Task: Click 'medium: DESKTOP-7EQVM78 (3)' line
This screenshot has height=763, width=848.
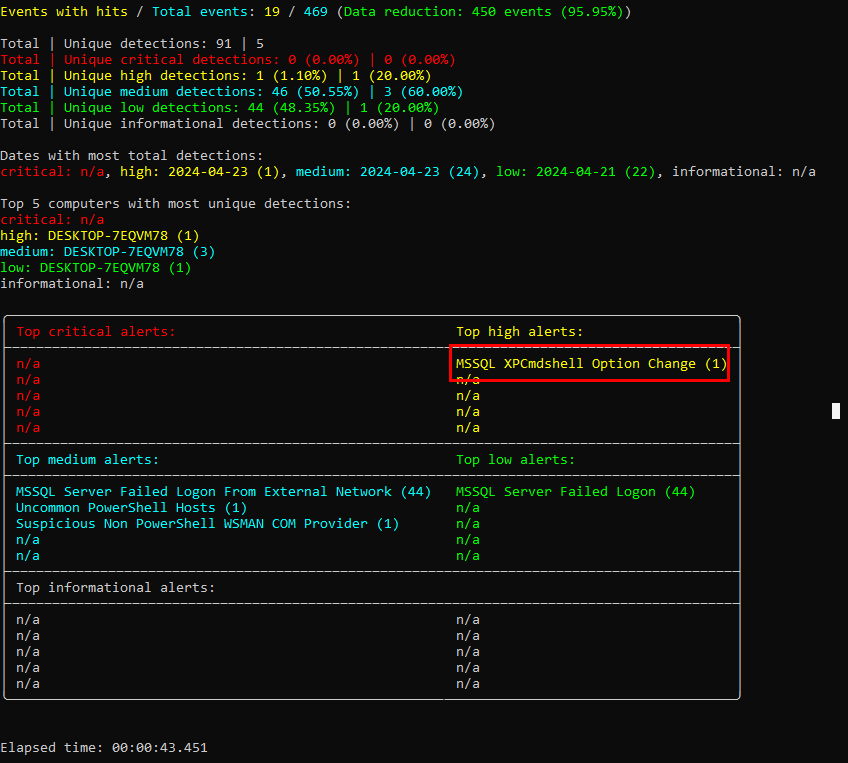Action: point(108,251)
